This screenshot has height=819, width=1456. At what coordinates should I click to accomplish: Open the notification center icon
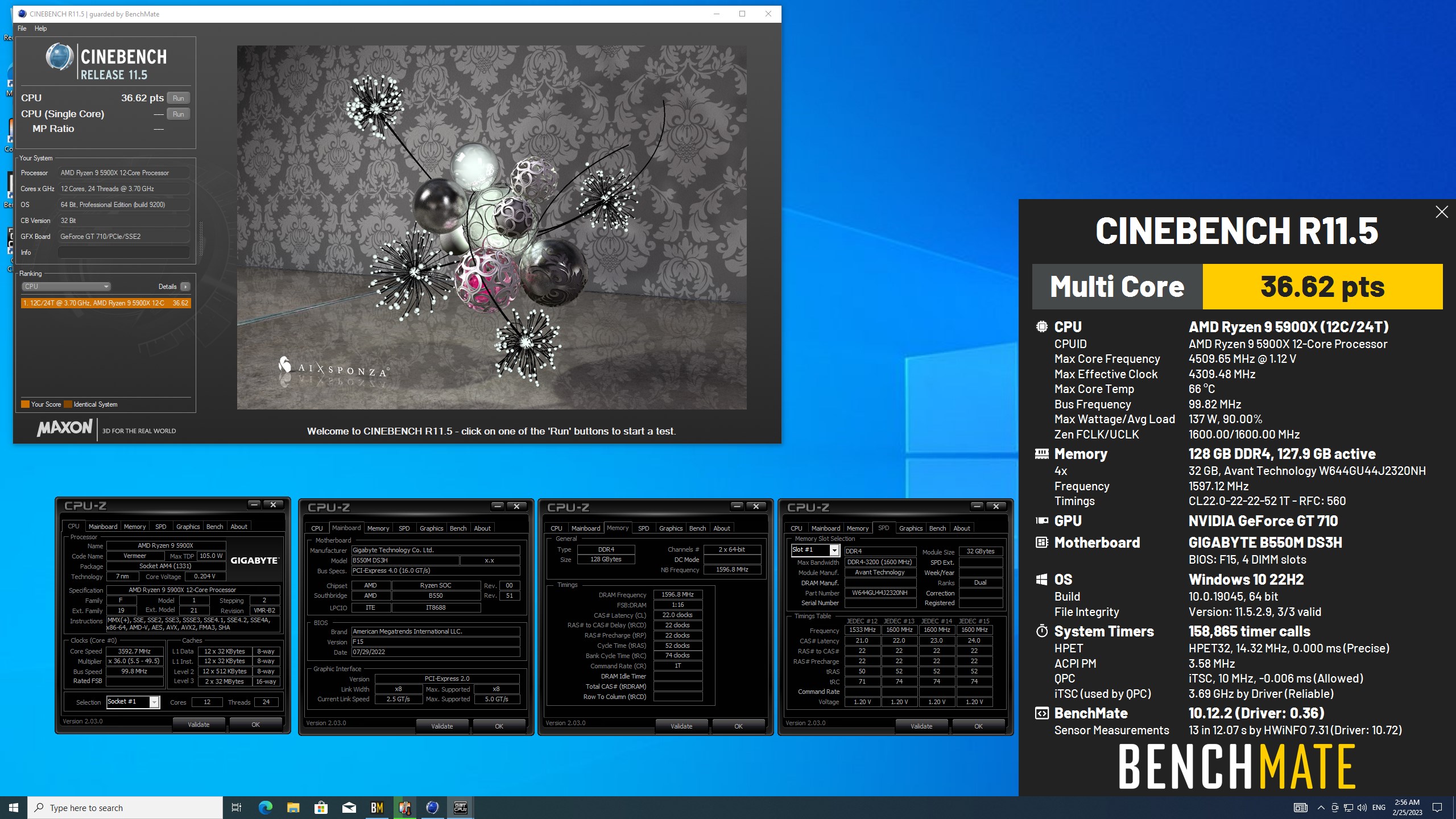(1437, 808)
